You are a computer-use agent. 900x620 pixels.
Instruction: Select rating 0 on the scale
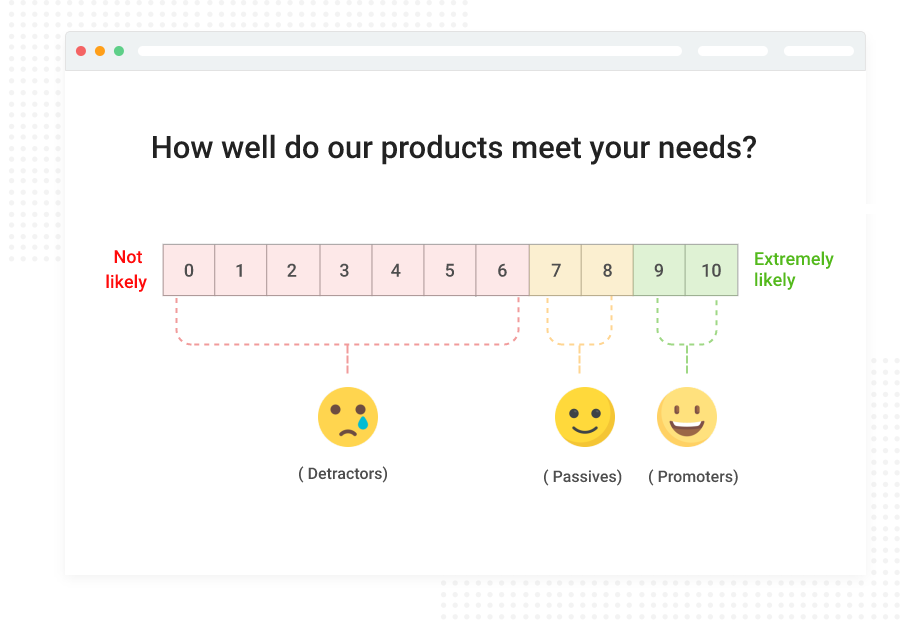189,270
